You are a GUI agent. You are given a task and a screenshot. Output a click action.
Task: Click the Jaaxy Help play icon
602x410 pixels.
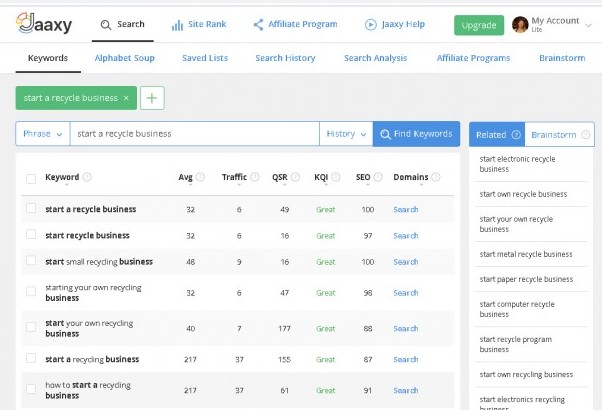point(370,25)
